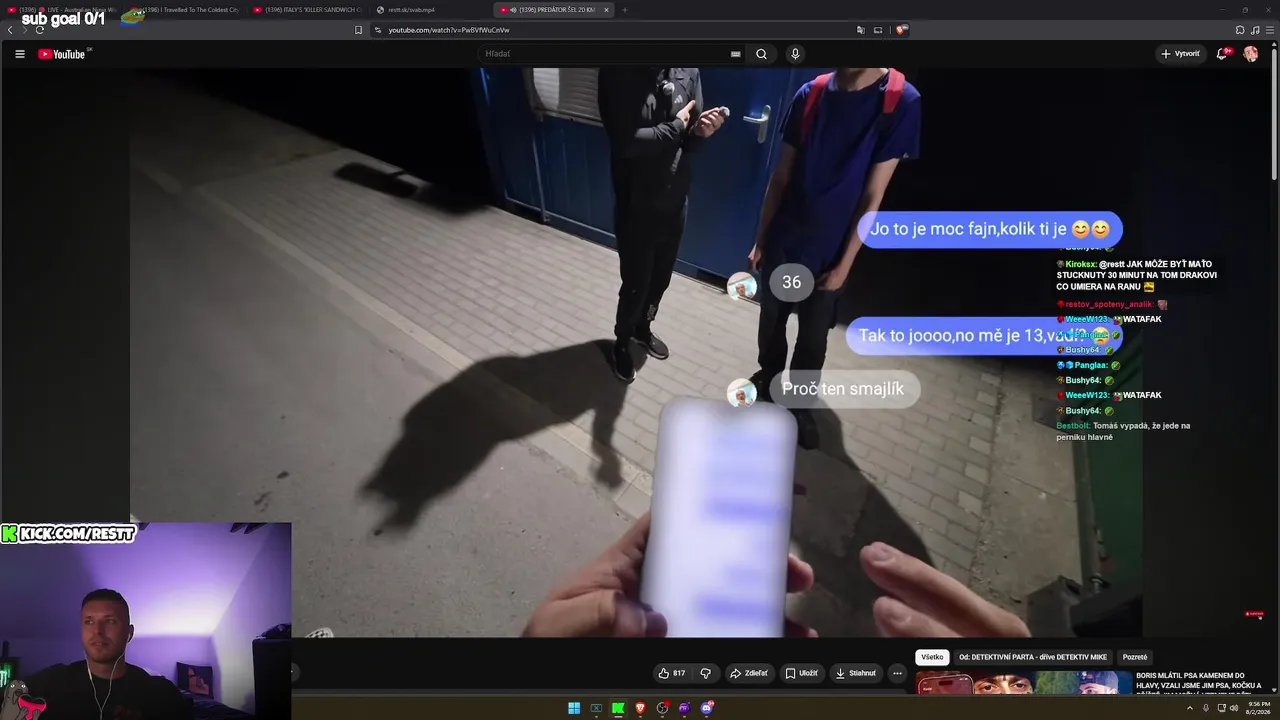Click the Zdieľať share button
This screenshot has height=720, width=1280.
(748, 673)
